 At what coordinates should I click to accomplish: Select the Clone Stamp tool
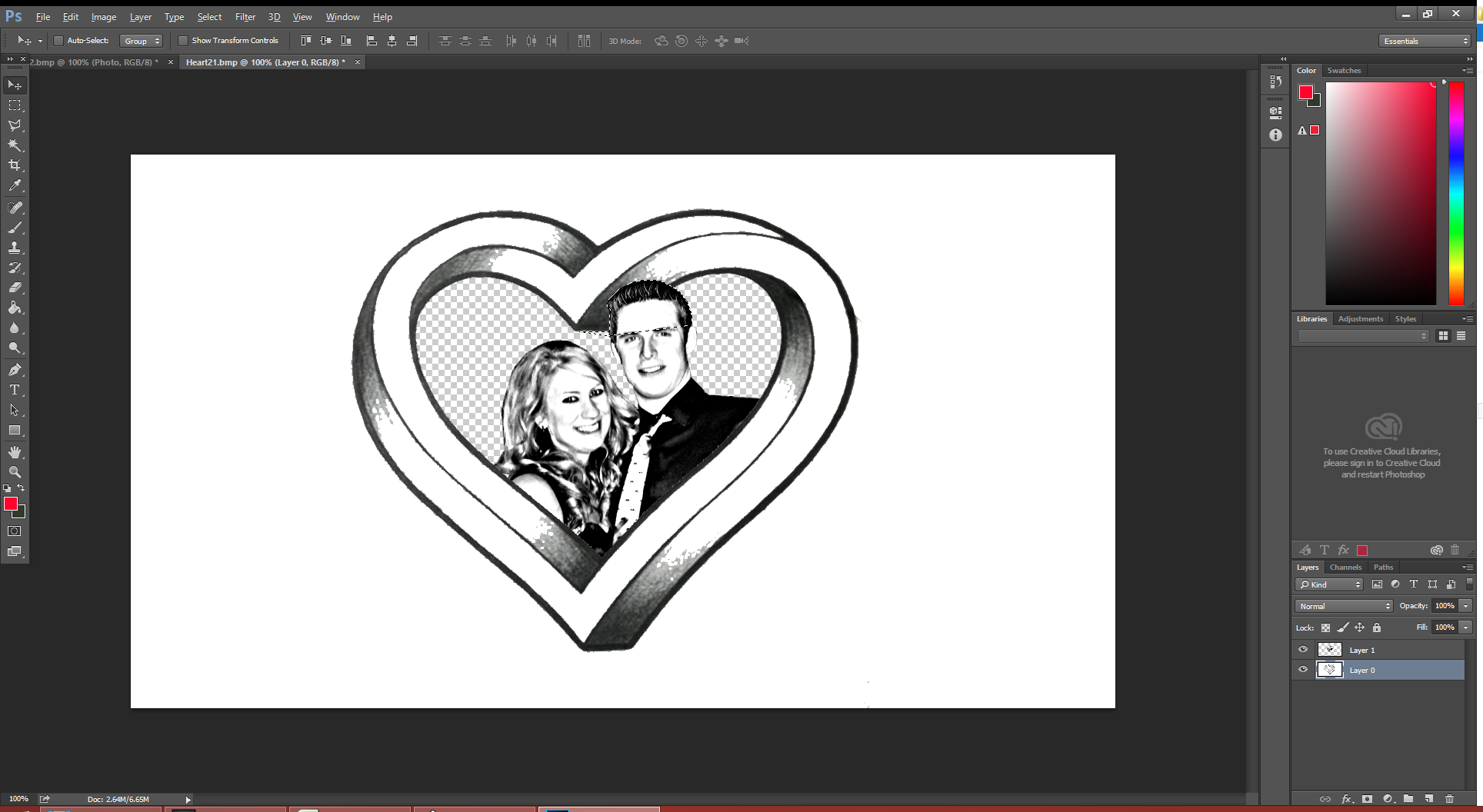tap(15, 248)
